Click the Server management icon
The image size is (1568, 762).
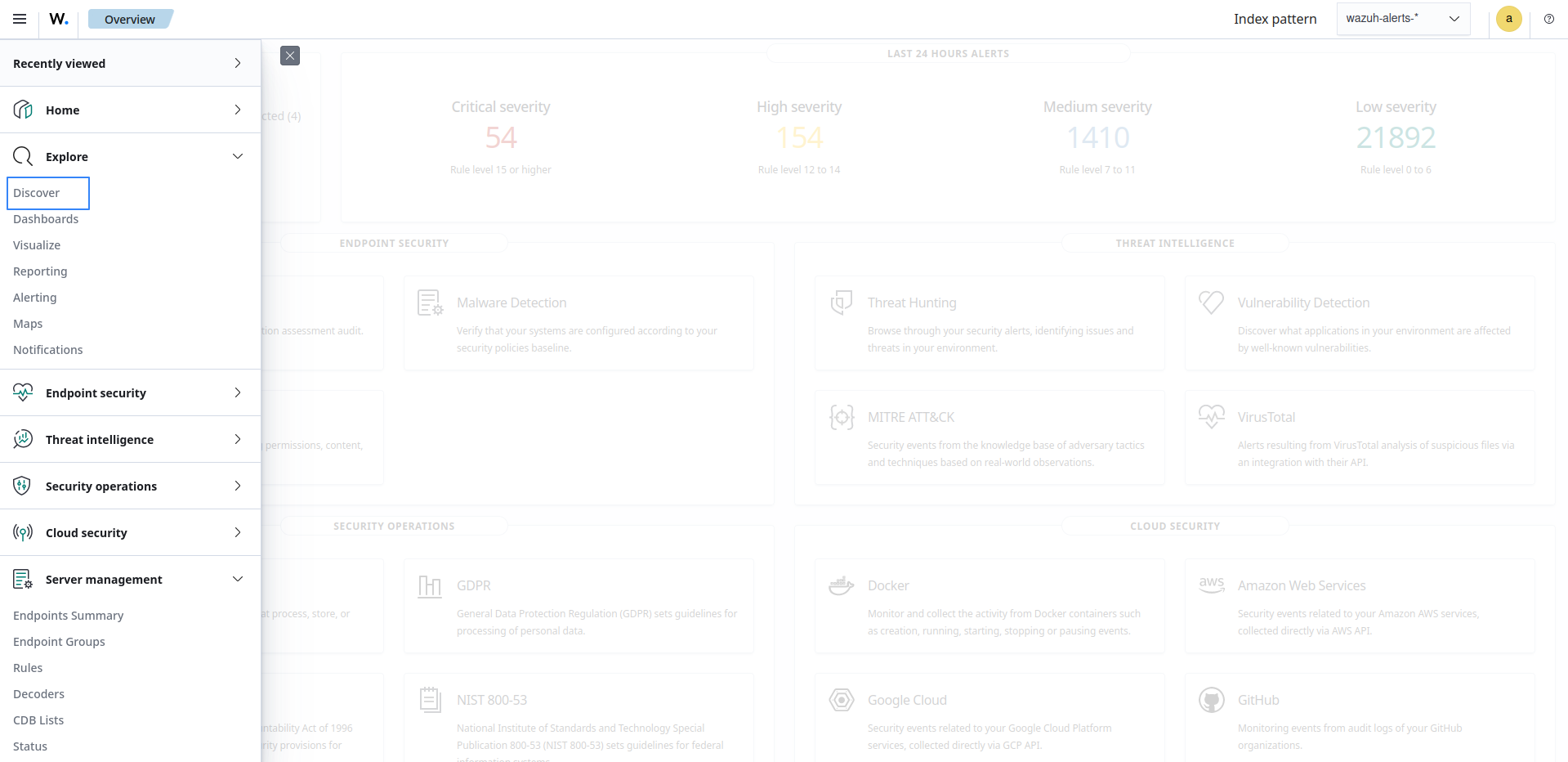tap(23, 579)
